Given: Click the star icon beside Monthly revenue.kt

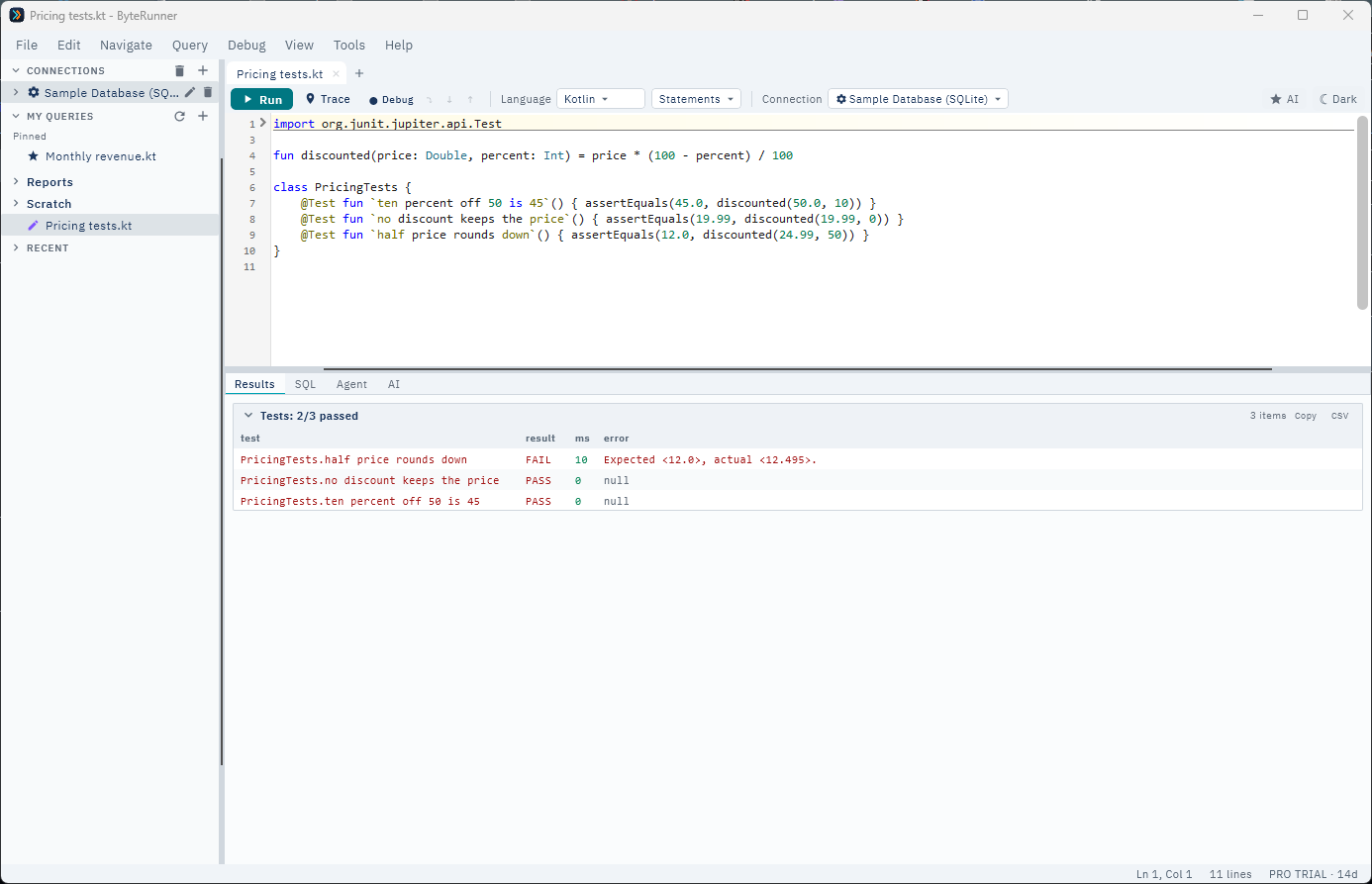Looking at the screenshot, I should [x=33, y=156].
